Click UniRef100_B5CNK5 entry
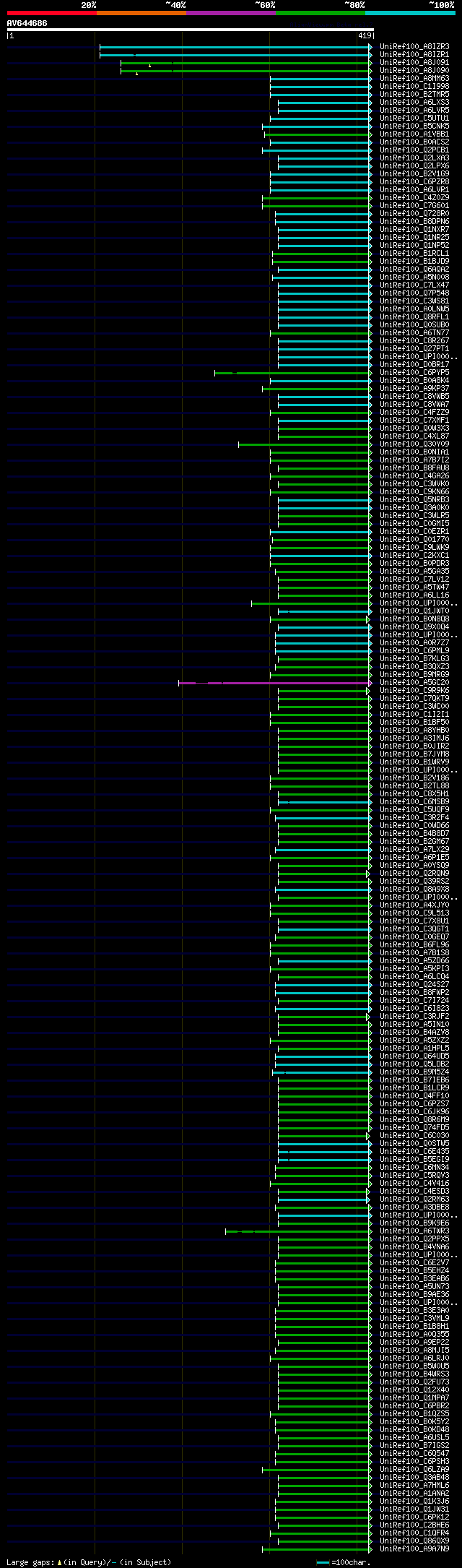Image resolution: width=462 pixels, height=1568 pixels. pyautogui.click(x=414, y=126)
